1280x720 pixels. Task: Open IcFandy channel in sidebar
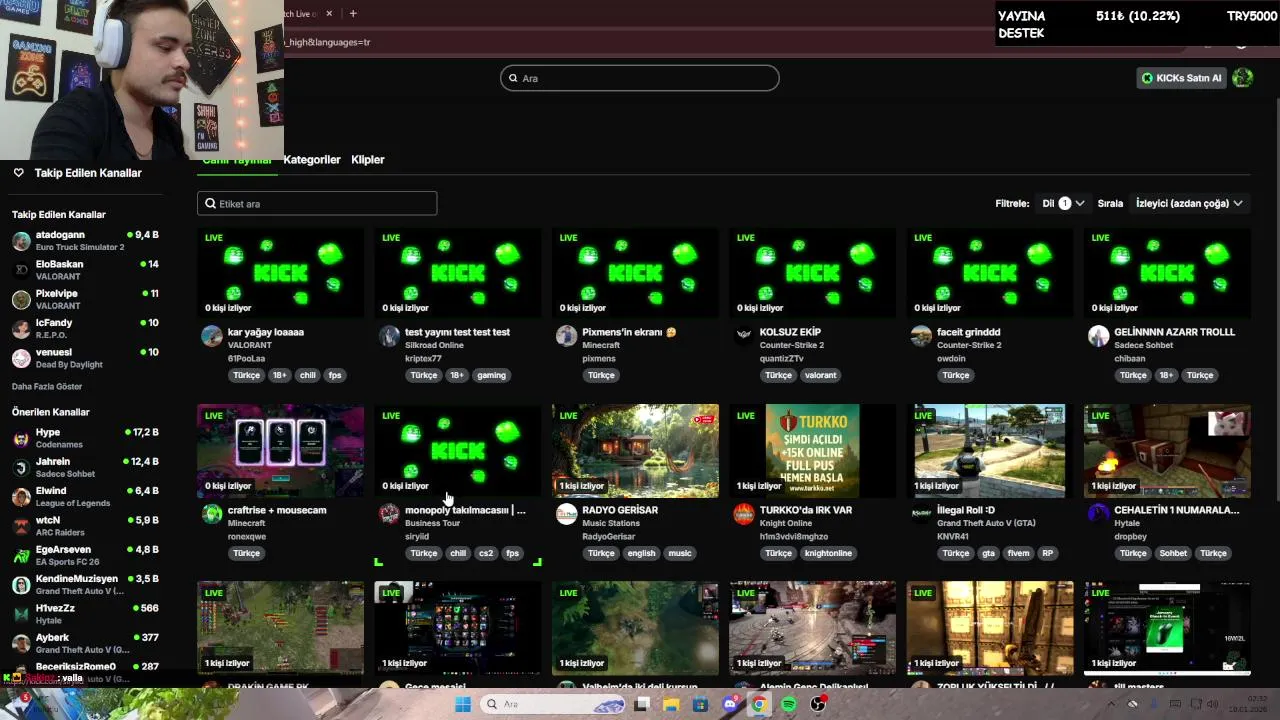(85, 328)
